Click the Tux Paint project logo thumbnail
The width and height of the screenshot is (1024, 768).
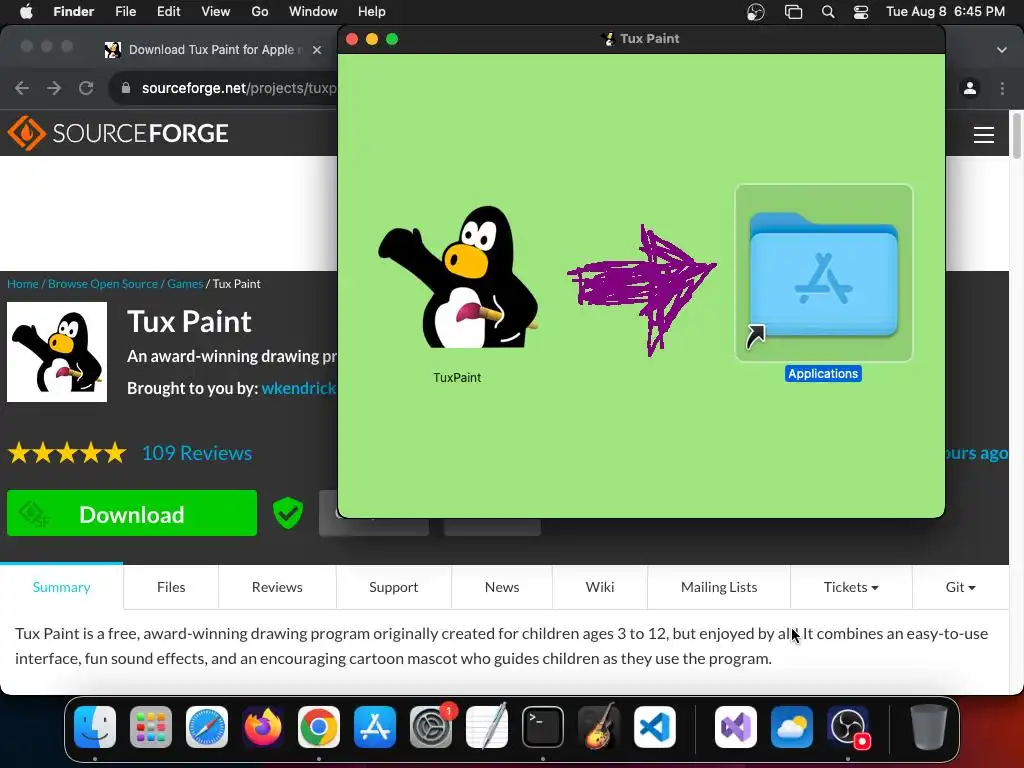[x=57, y=352]
